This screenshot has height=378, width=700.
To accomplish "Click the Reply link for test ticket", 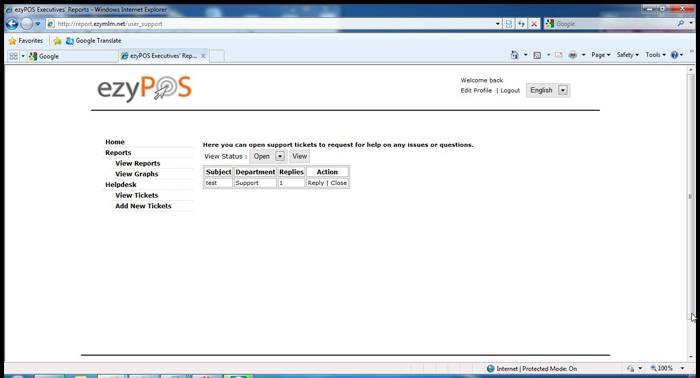I will tap(316, 183).
